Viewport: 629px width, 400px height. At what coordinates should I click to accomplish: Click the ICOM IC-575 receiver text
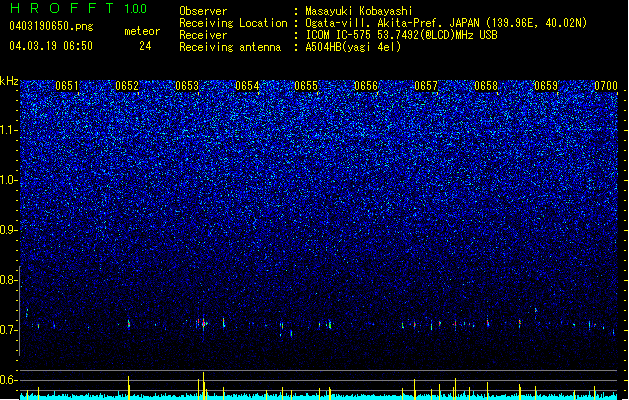401,35
